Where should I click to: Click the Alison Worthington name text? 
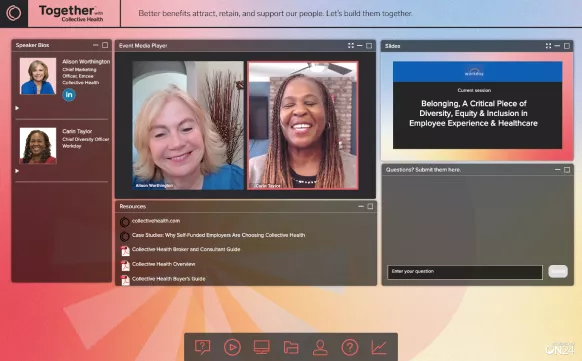click(86, 62)
